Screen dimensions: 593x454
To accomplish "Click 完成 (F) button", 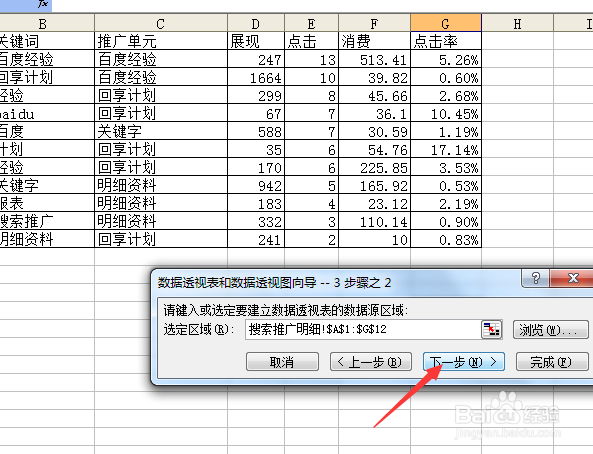I will (x=552, y=362).
